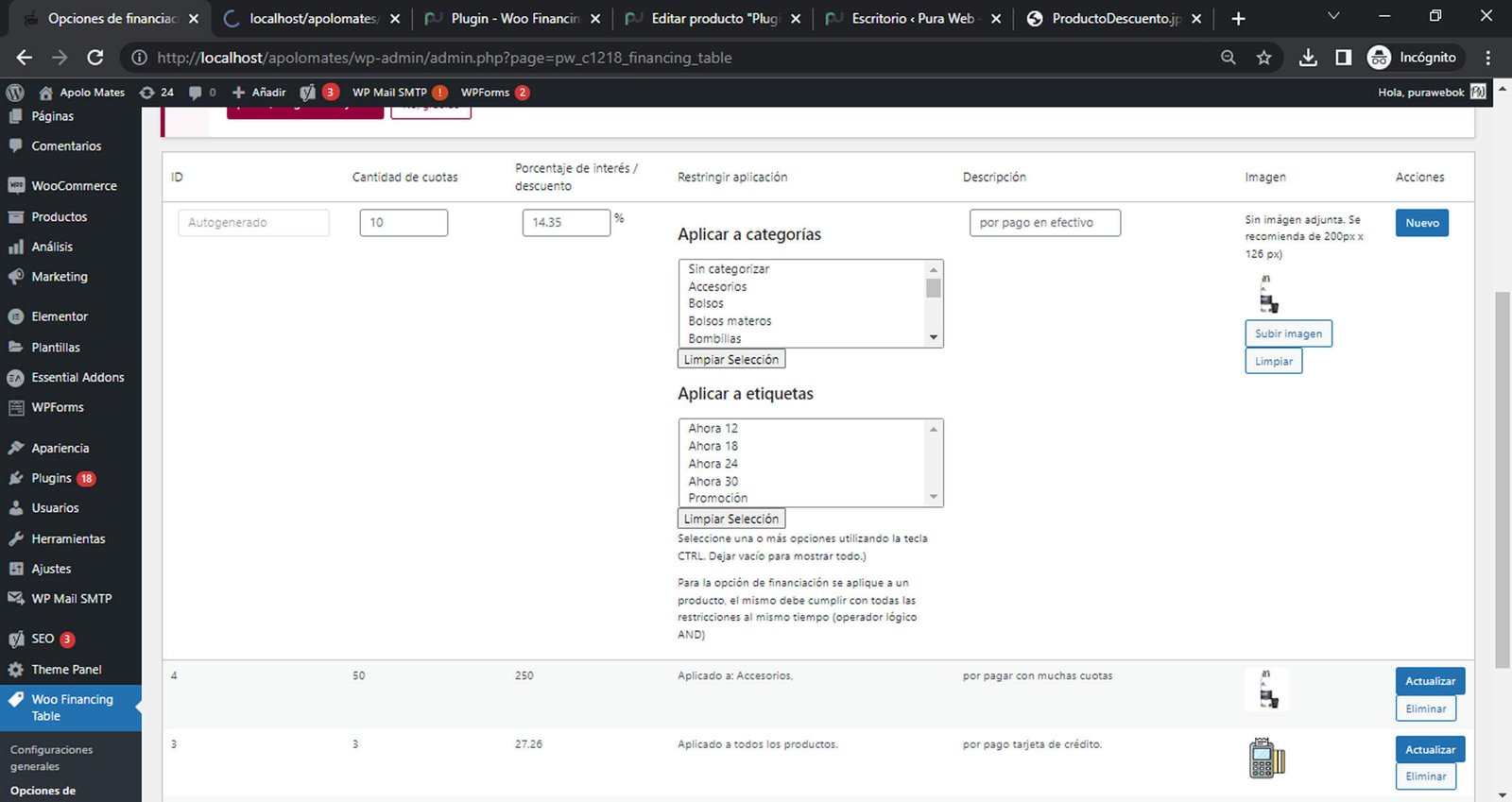The width and height of the screenshot is (1512, 802).
Task: Reload the current page
Action: pyautogui.click(x=95, y=58)
